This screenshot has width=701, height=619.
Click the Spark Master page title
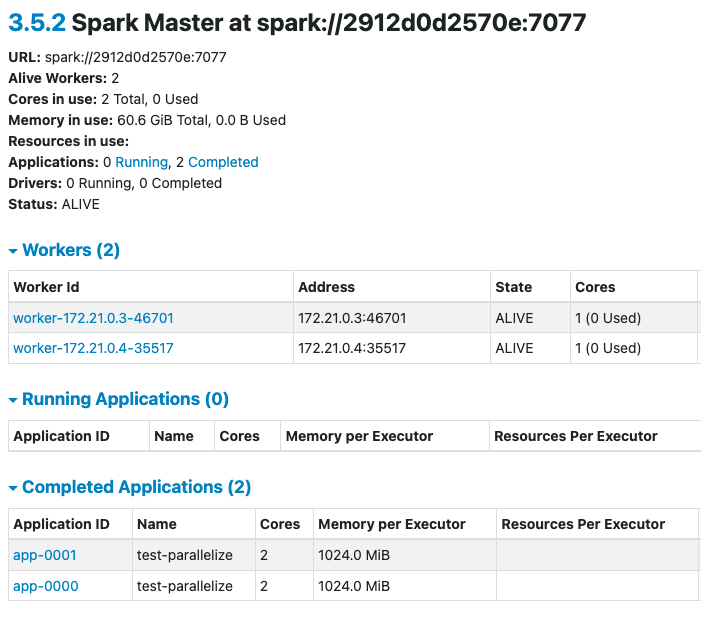(297, 22)
